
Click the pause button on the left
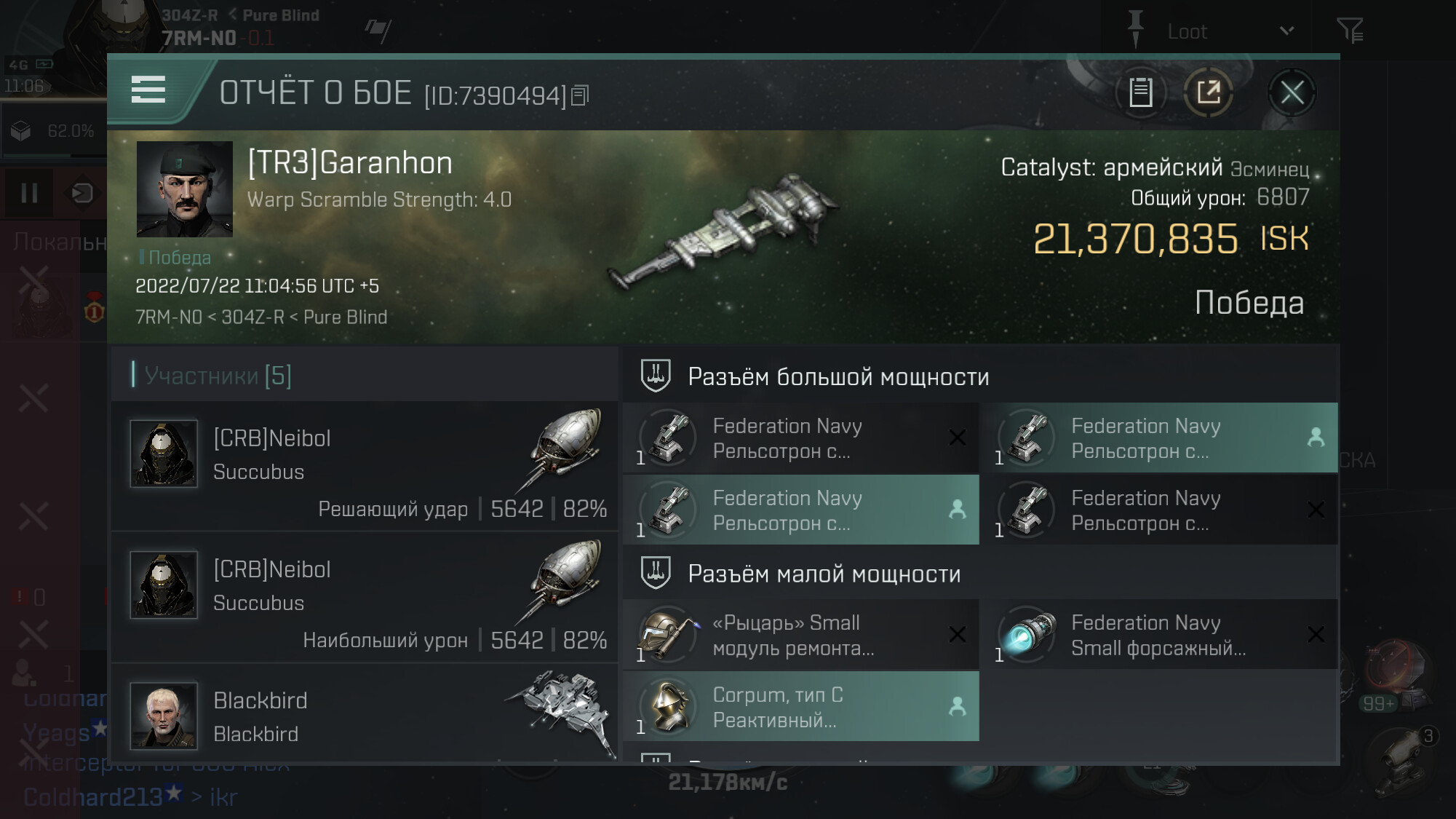(x=29, y=193)
